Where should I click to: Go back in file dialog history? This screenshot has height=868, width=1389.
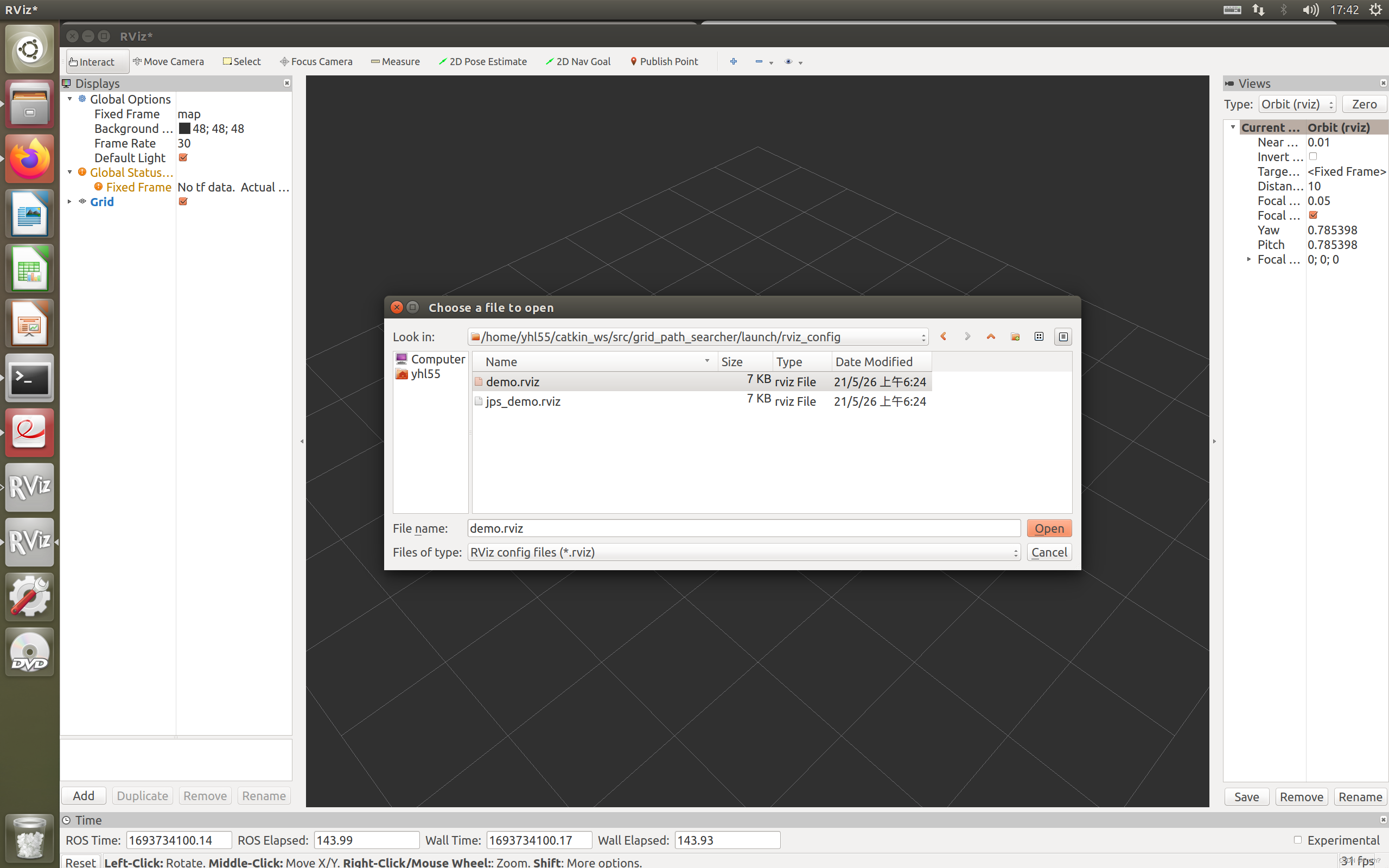(x=943, y=336)
